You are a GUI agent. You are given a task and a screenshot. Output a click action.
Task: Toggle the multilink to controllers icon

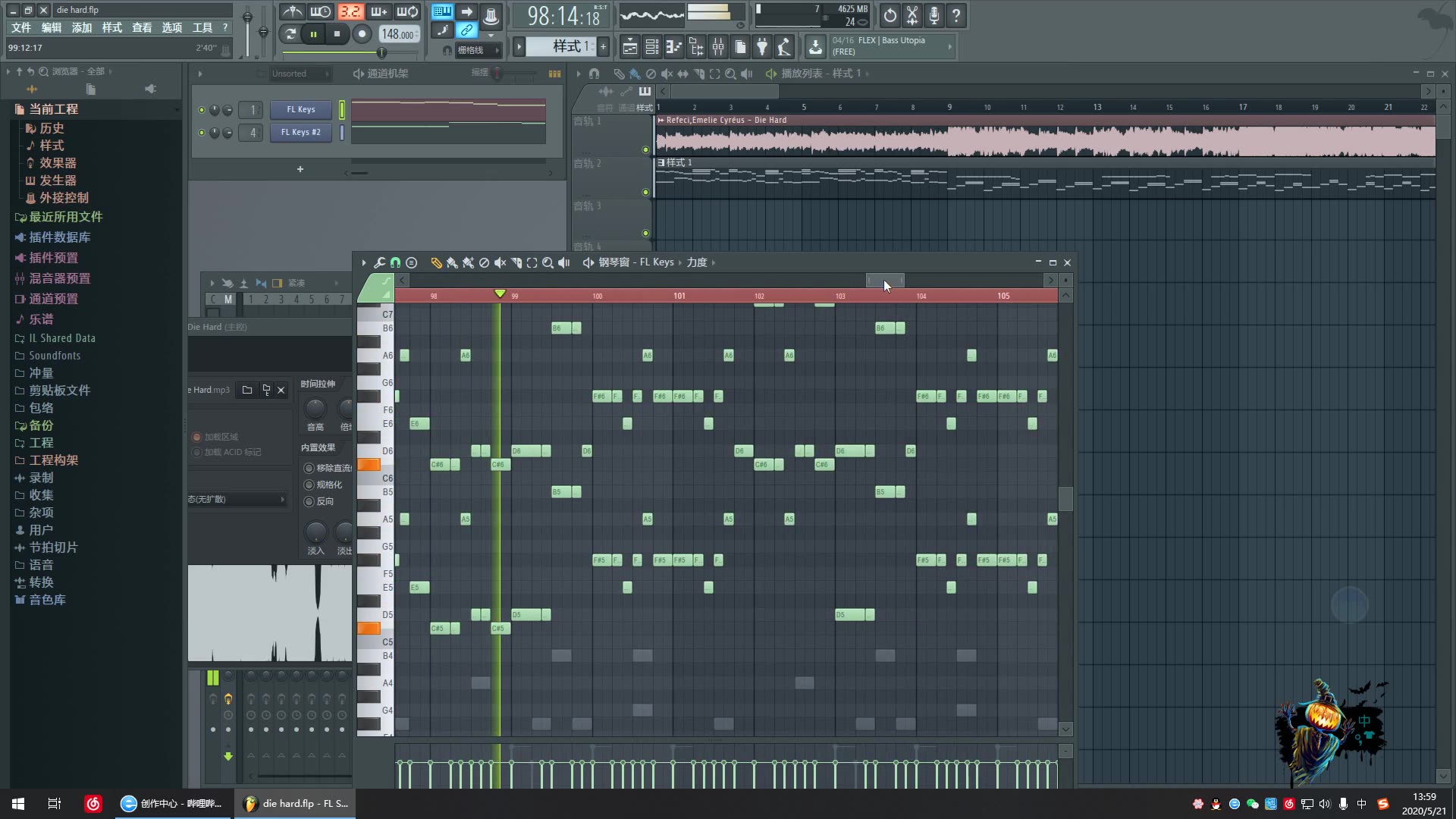click(x=466, y=30)
